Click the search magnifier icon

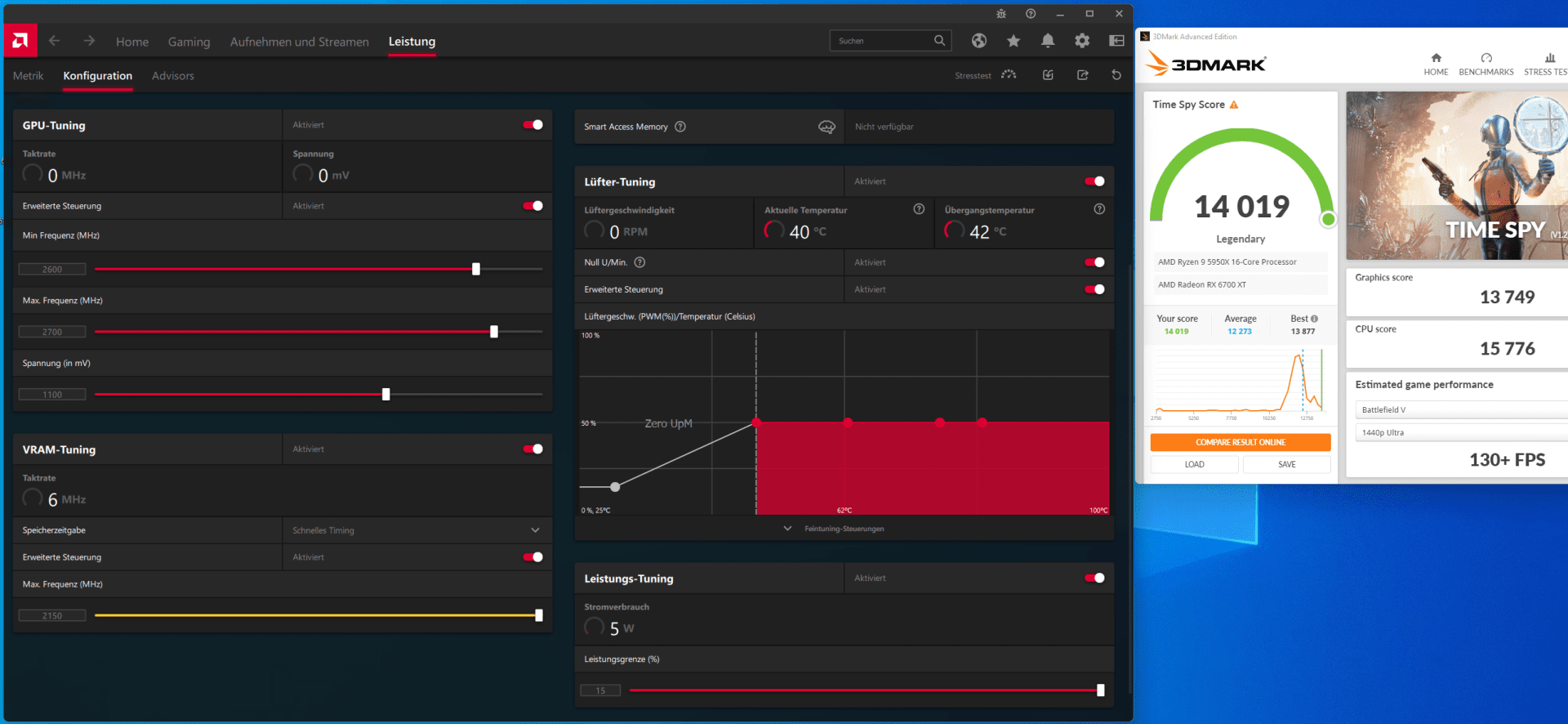pyautogui.click(x=939, y=40)
